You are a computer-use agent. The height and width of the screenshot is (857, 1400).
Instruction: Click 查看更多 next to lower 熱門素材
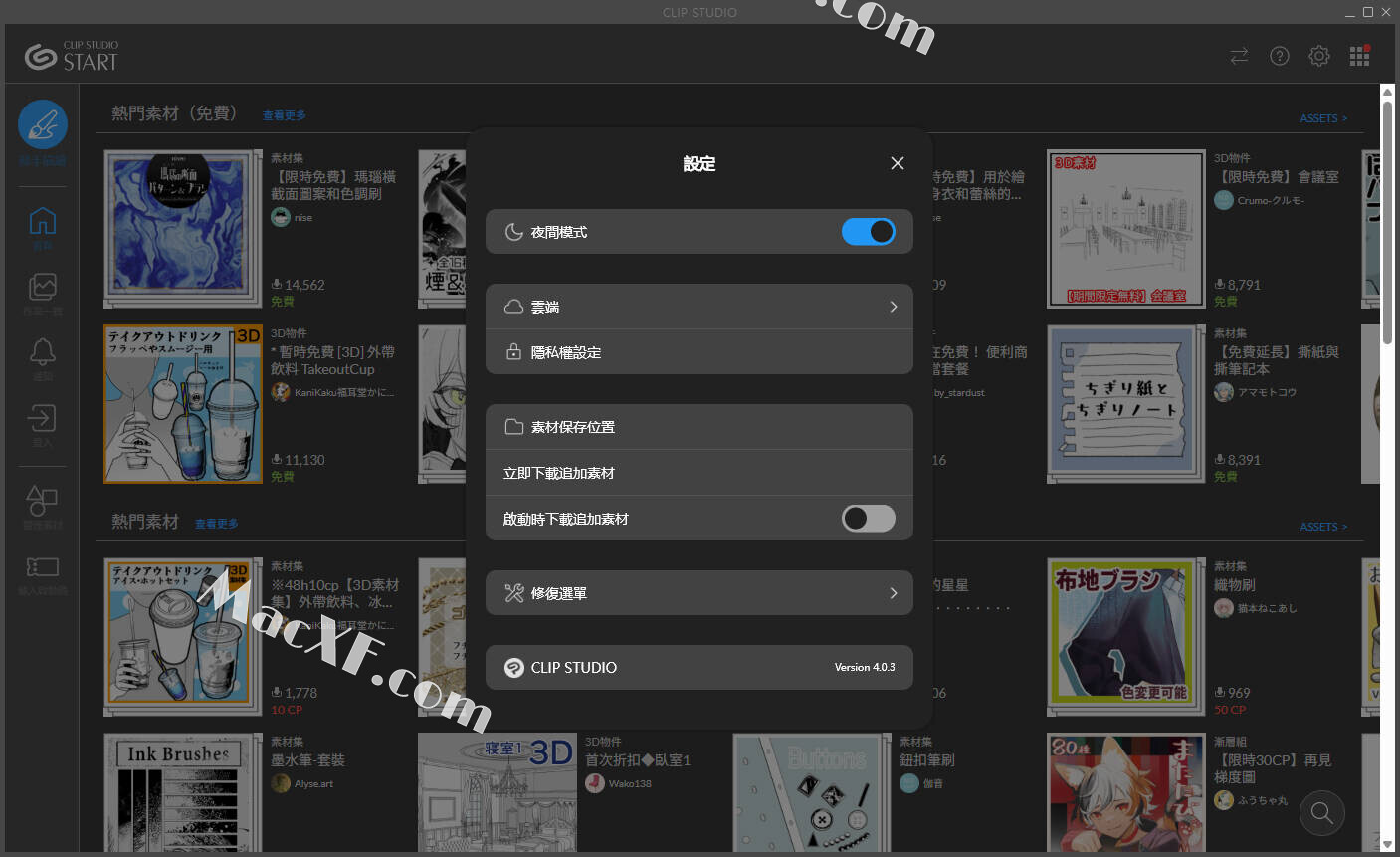217,524
